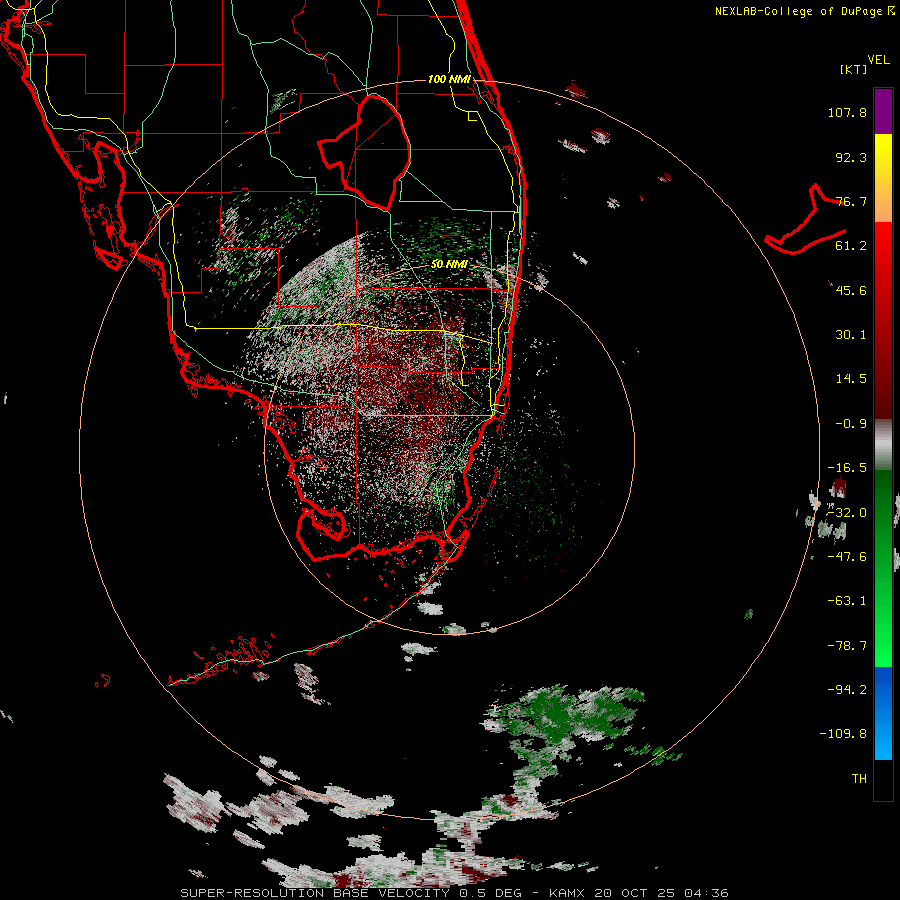900x900 pixels.
Task: Pick the gray near-zero segment of velocity scale
Action: pos(883,444)
